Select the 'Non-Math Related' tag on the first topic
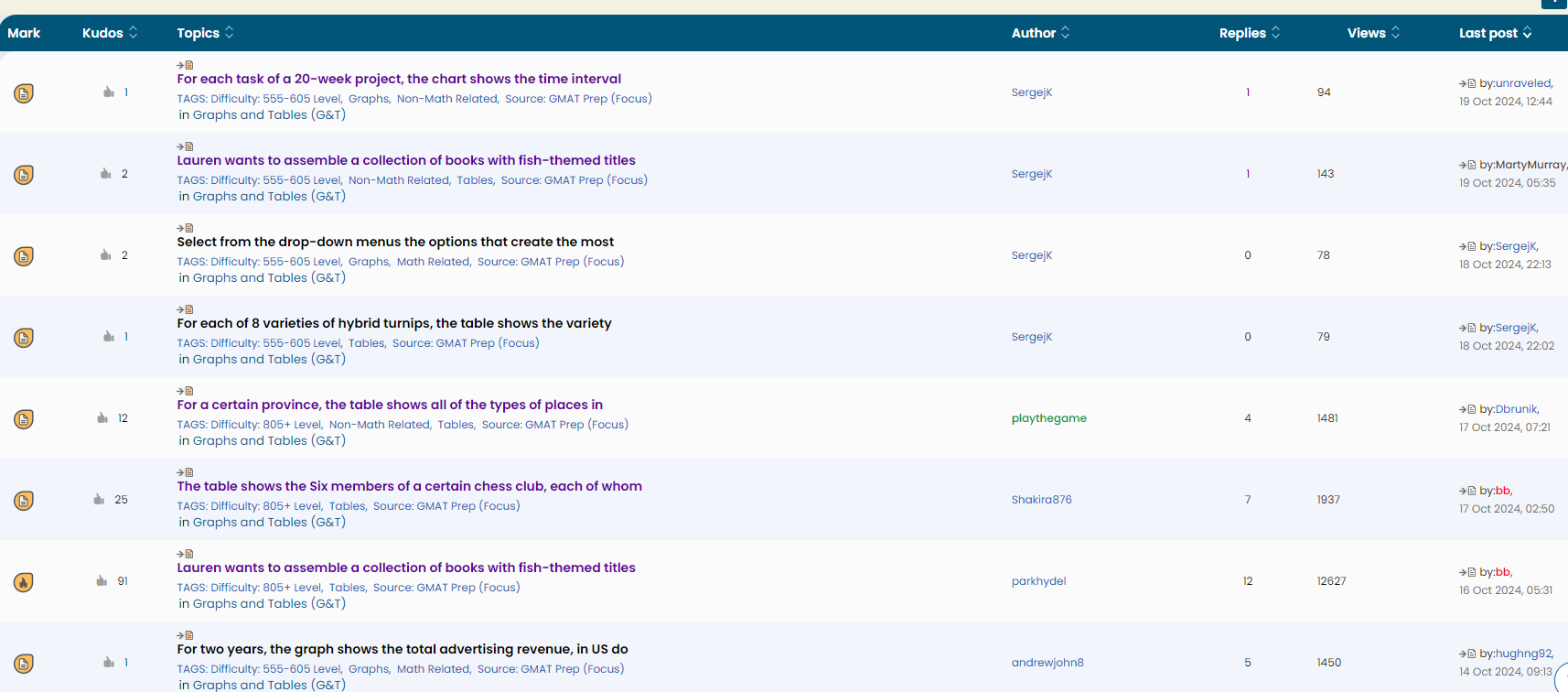Image resolution: width=1568 pixels, height=692 pixels. coord(446,99)
